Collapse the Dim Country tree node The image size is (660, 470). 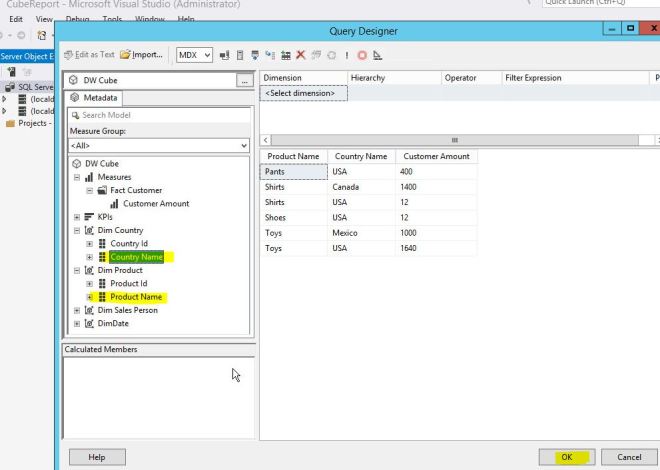tap(77, 230)
